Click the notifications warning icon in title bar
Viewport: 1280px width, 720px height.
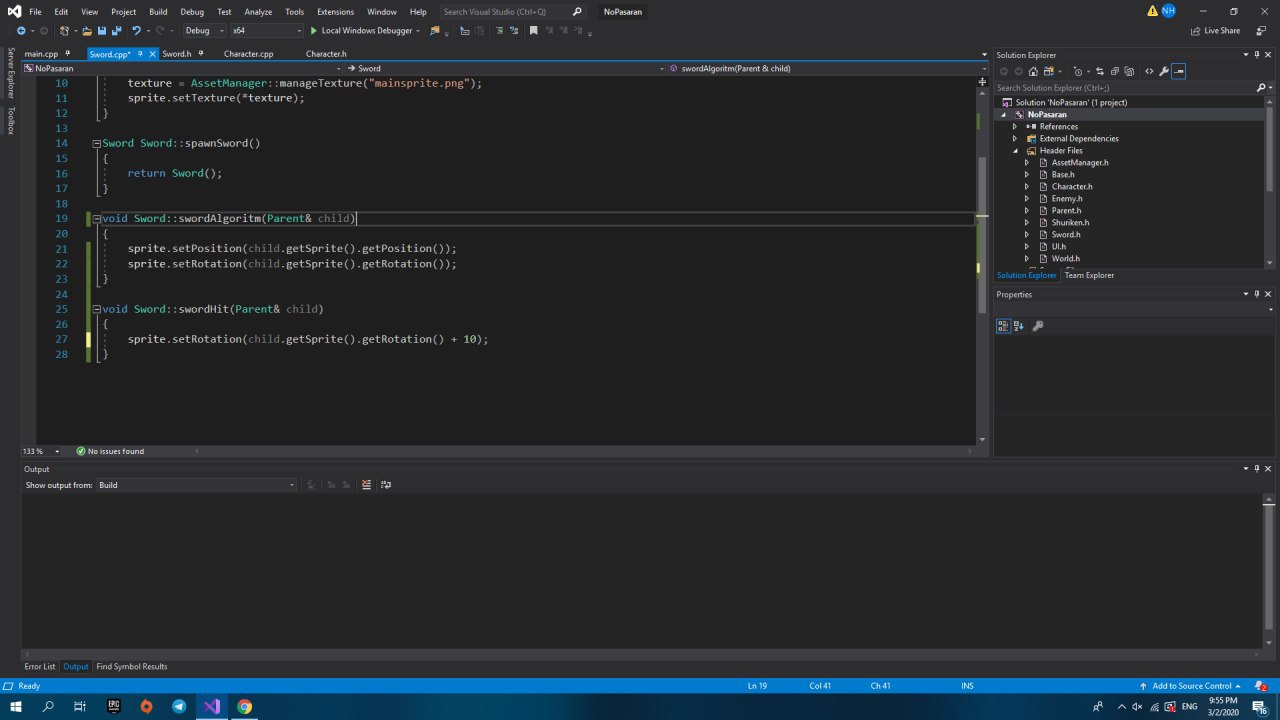click(x=1152, y=11)
